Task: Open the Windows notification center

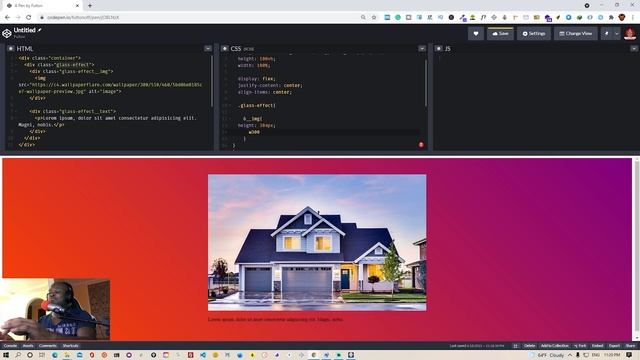Action: click(x=629, y=355)
